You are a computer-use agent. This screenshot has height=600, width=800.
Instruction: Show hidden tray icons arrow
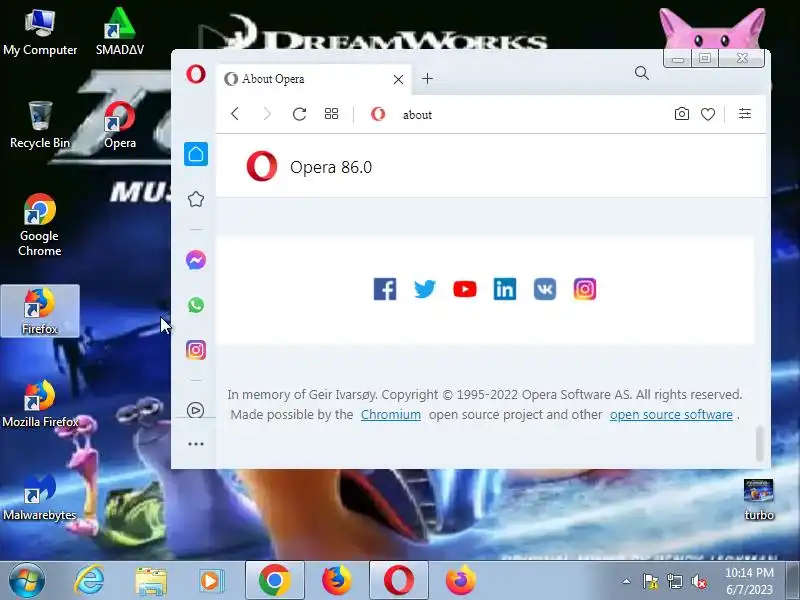[x=627, y=581]
